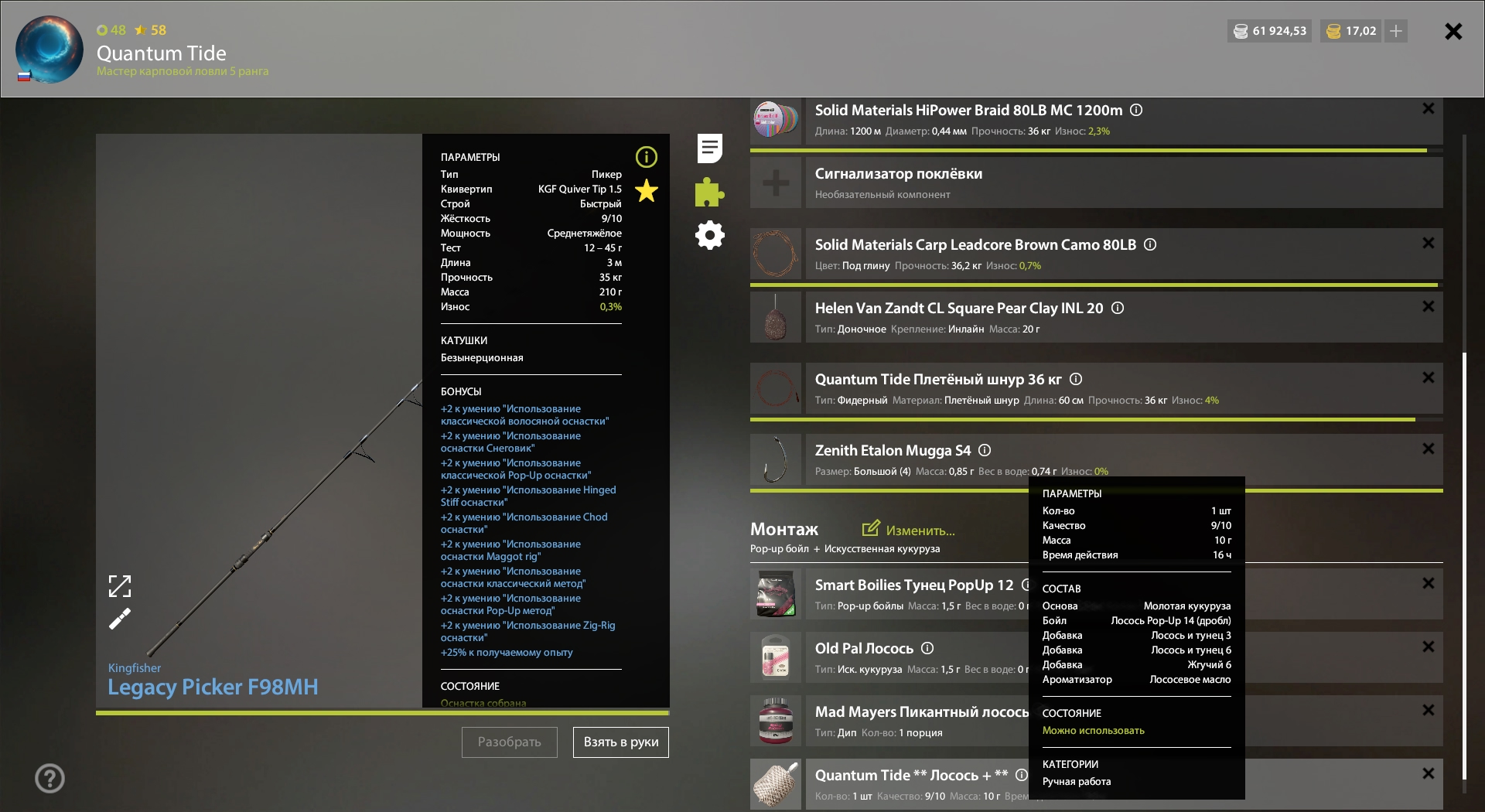This screenshot has width=1485, height=812.
Task: Show info for Helen Van Zandt sinker
Action: (x=1118, y=308)
